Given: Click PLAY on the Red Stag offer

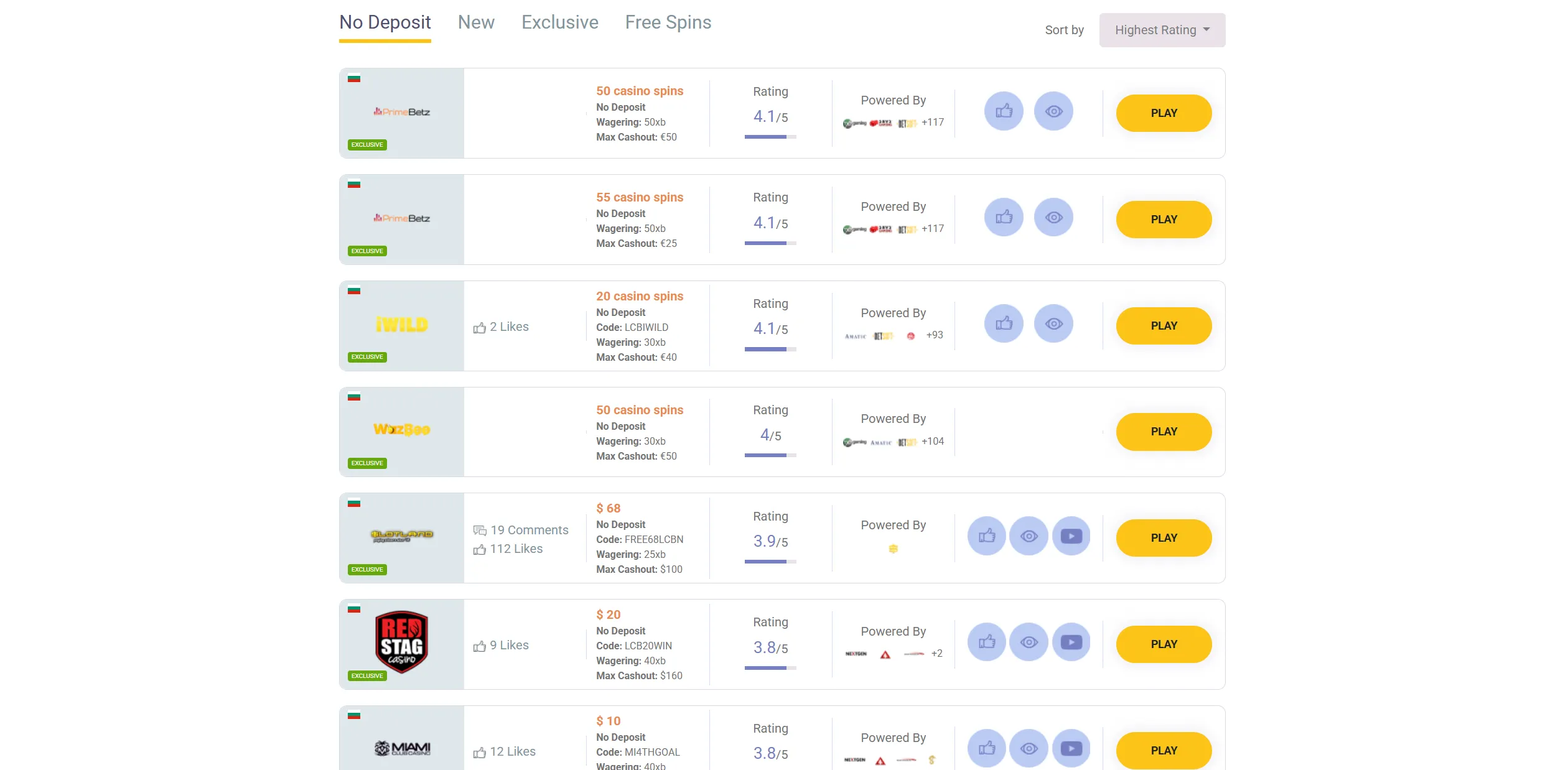Looking at the screenshot, I should tap(1164, 644).
